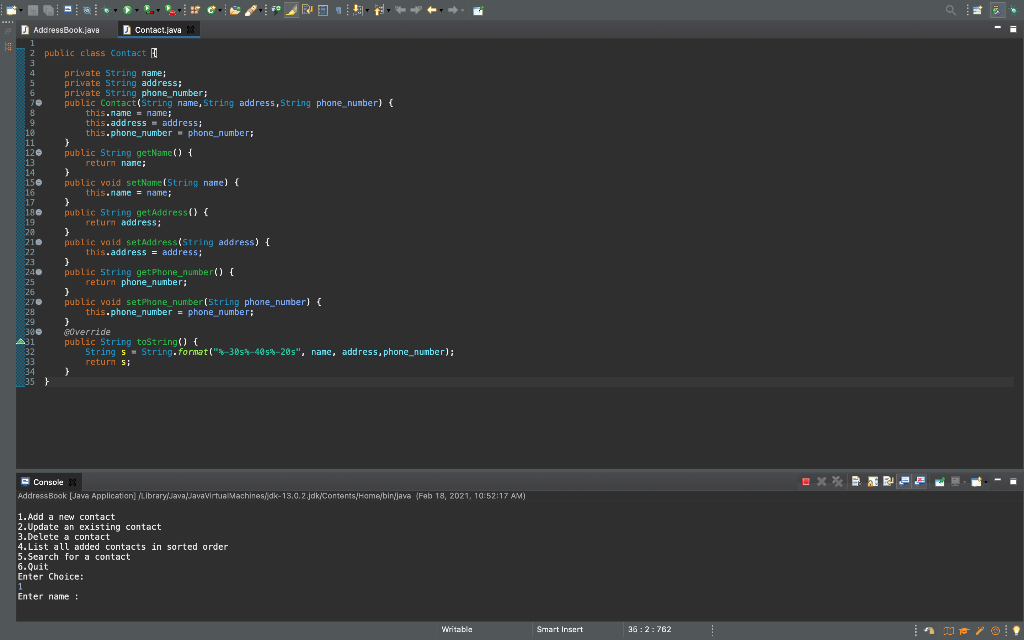Click the Save button in the toolbar
1024x640 pixels.
tap(32, 10)
